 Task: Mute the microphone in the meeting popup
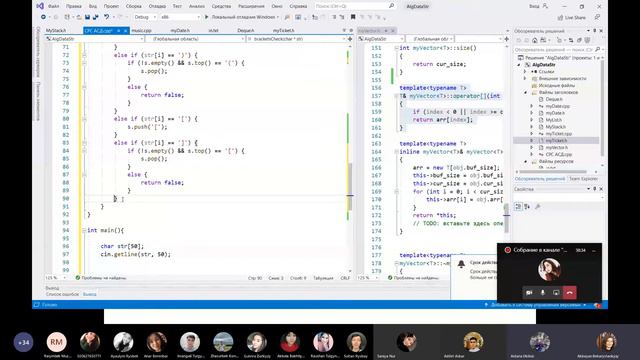[542, 293]
